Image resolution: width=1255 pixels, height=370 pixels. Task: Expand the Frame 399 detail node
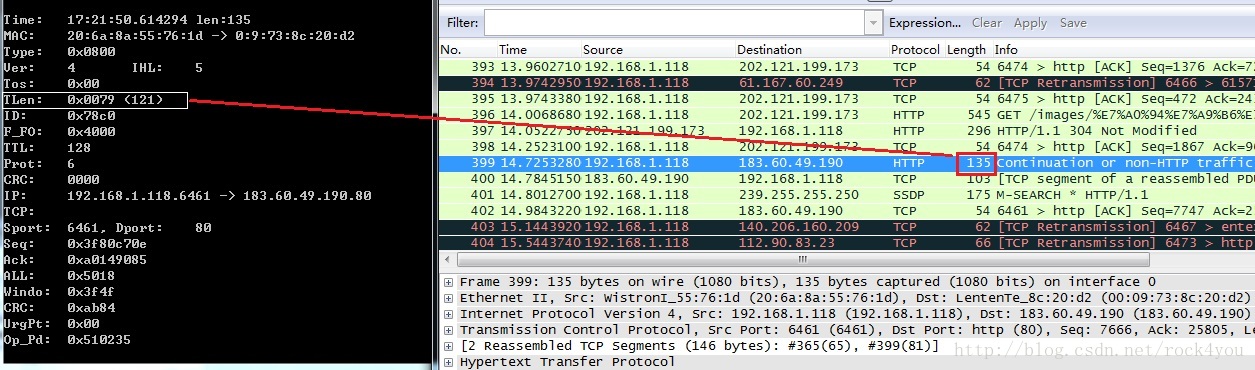coord(448,282)
